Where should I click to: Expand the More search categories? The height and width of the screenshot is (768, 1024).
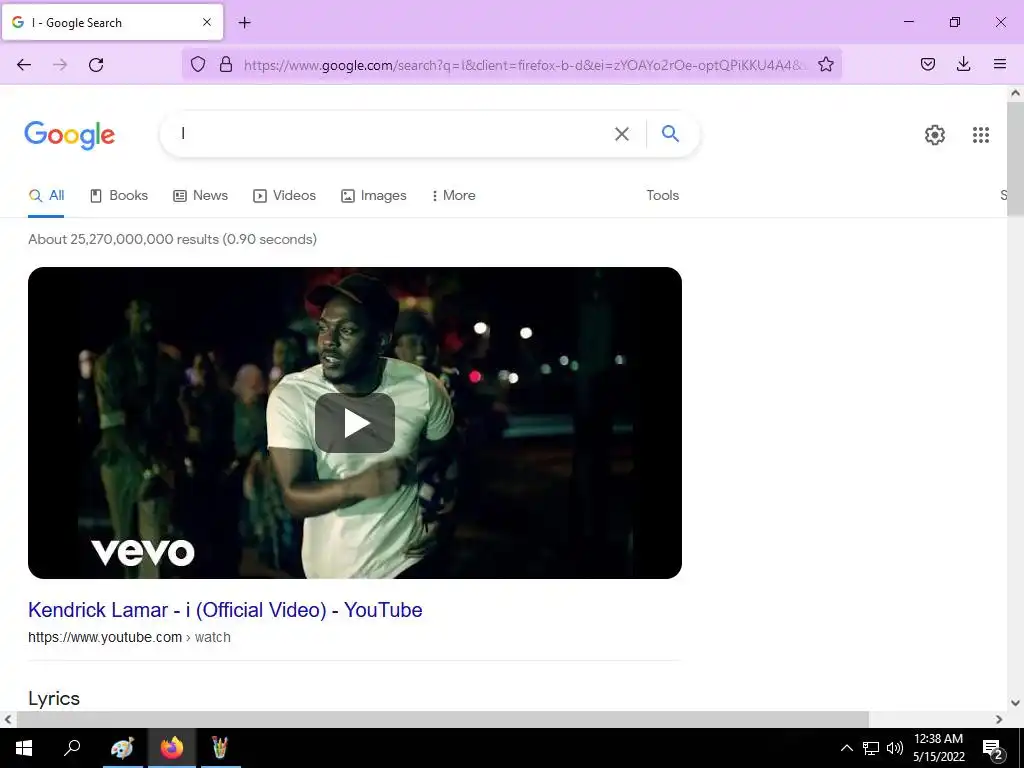click(x=453, y=195)
